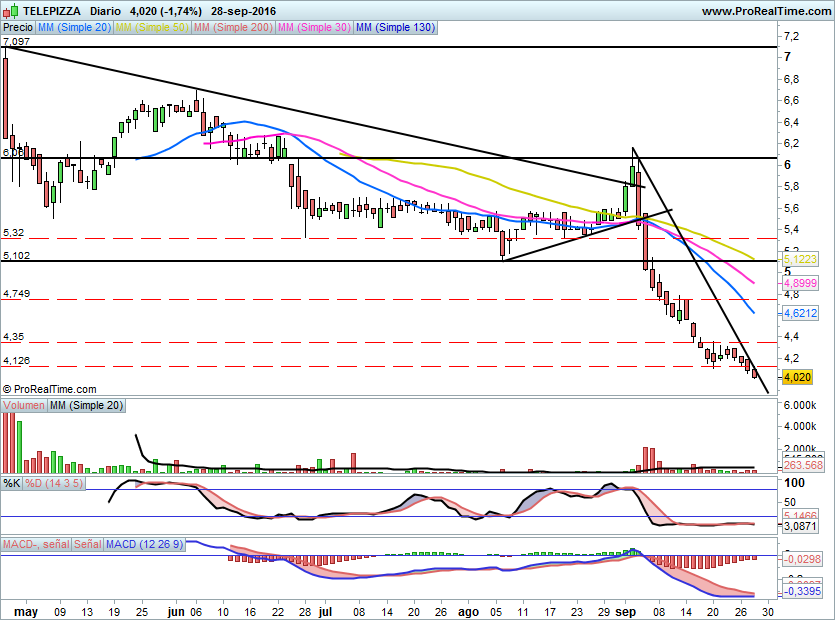Click the sep marker on time axis

click(x=625, y=610)
